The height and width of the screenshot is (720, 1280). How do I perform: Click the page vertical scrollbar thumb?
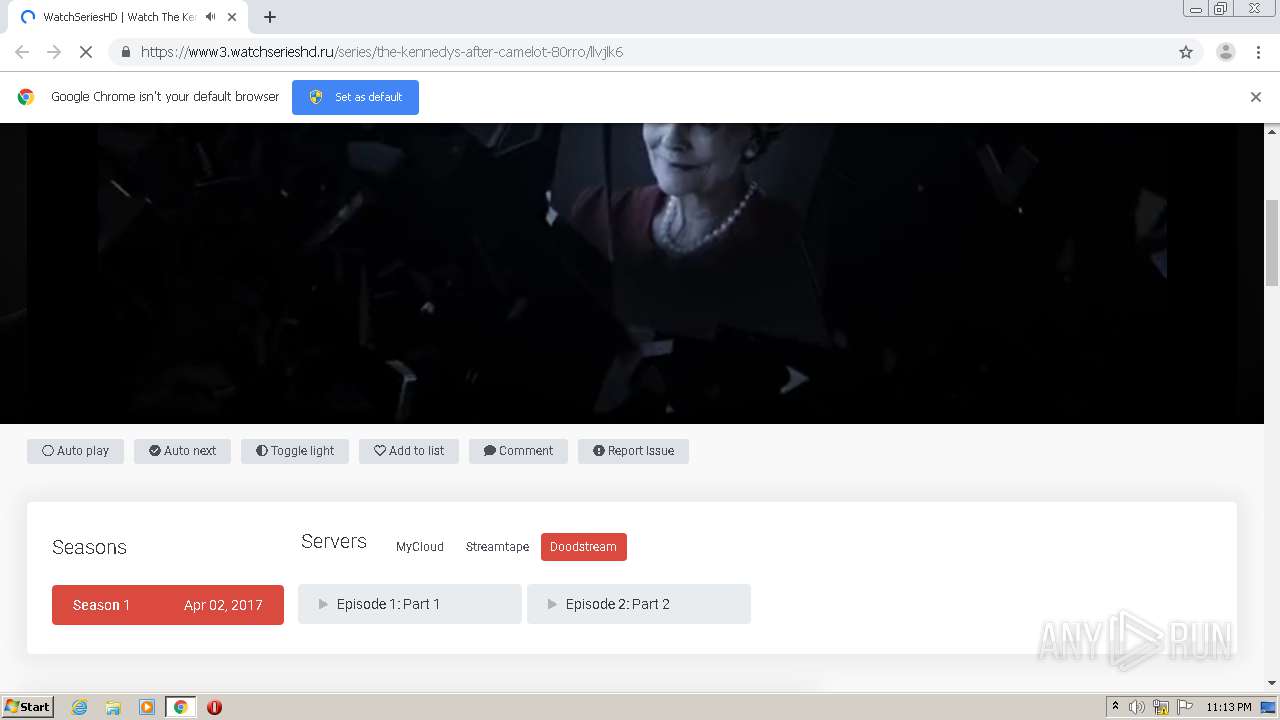click(1272, 243)
